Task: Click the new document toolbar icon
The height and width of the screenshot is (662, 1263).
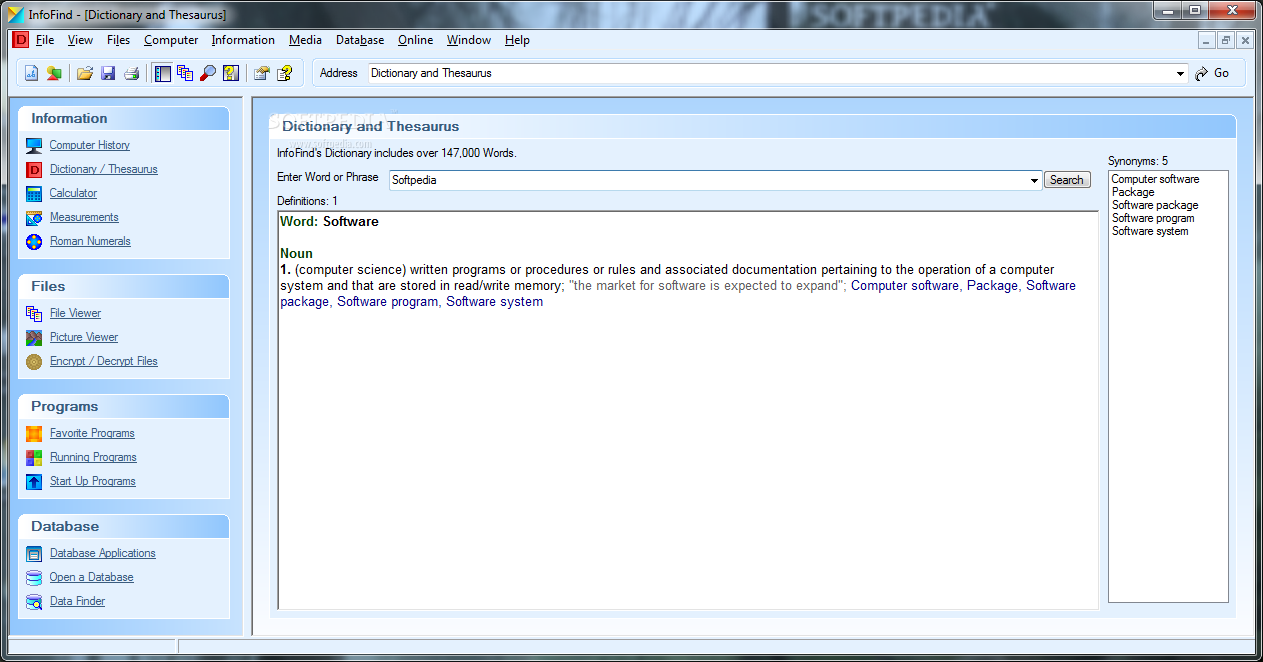Action: coord(31,73)
